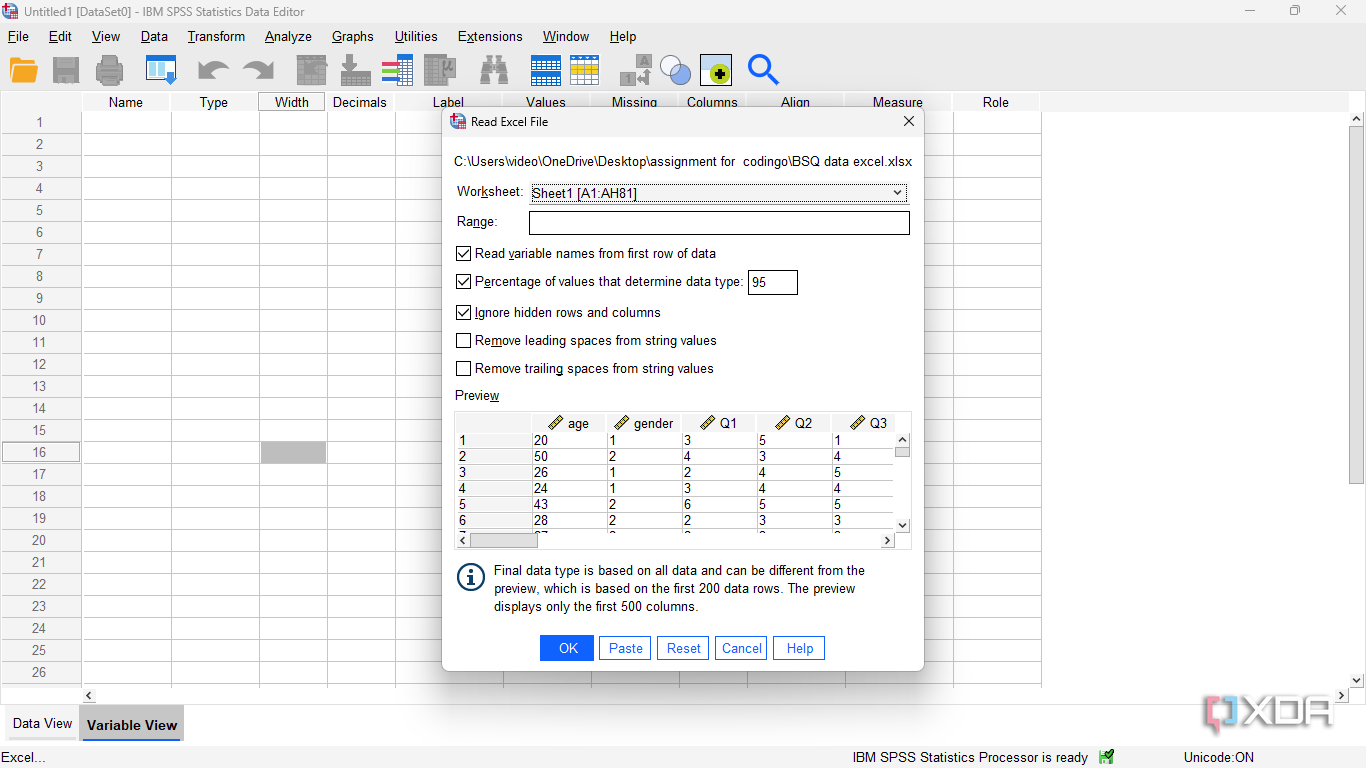This screenshot has height=768, width=1366.
Task: Click the Help button in dialog
Action: click(x=800, y=648)
